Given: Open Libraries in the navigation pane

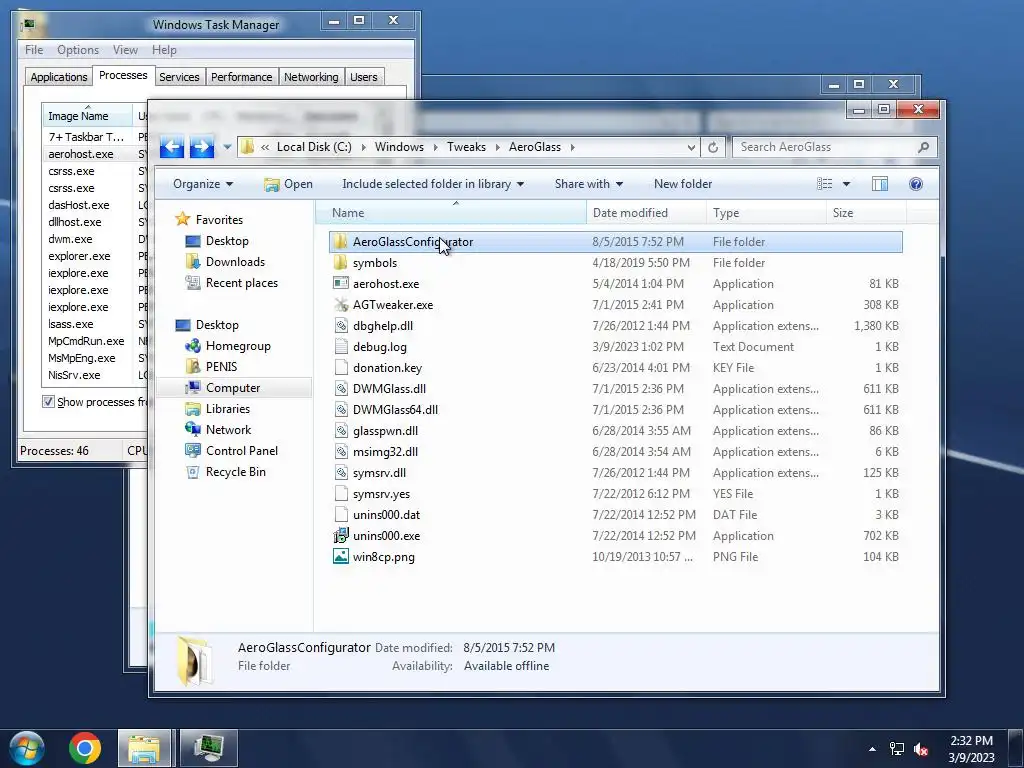Looking at the screenshot, I should tap(227, 409).
